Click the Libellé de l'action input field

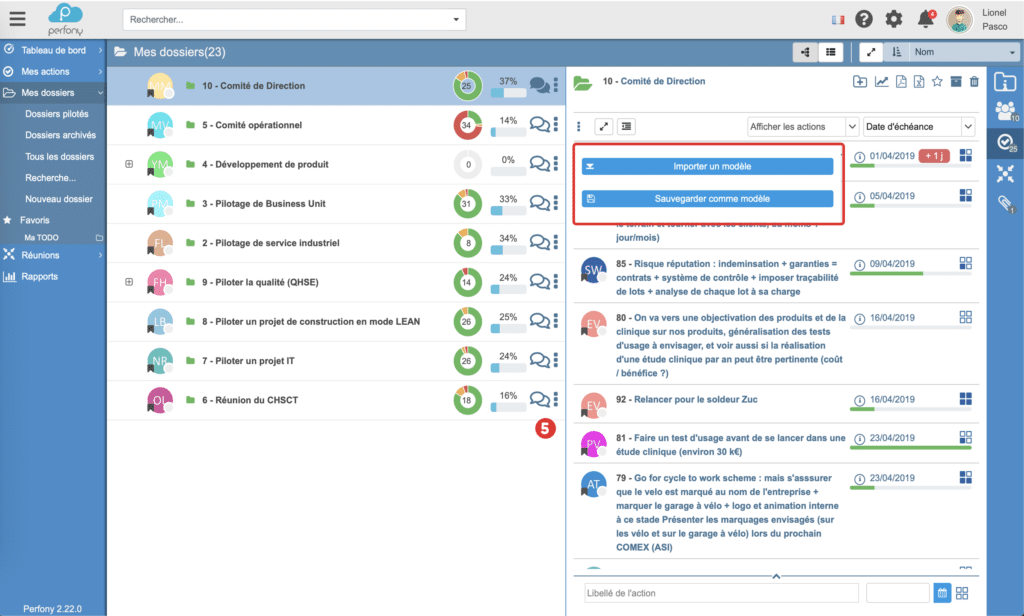click(720, 593)
